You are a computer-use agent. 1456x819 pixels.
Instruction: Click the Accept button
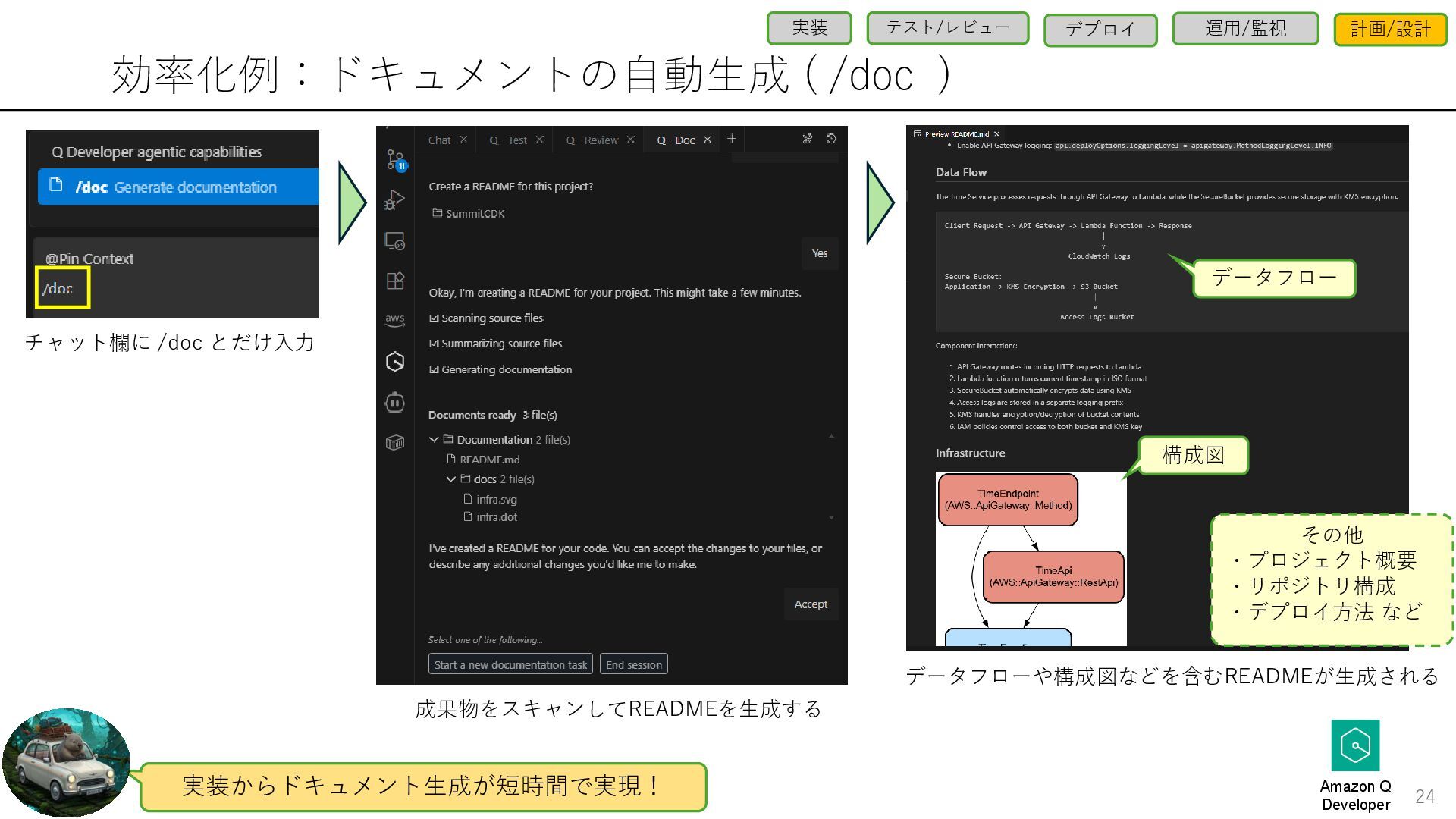pyautogui.click(x=811, y=604)
